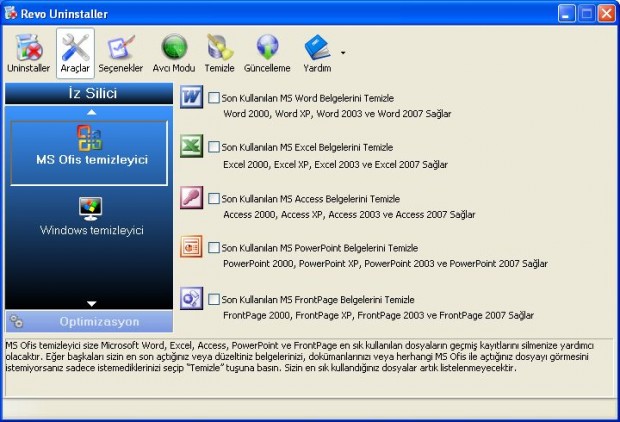Open the İz Silici panel header
The height and width of the screenshot is (422, 620).
[x=89, y=93]
